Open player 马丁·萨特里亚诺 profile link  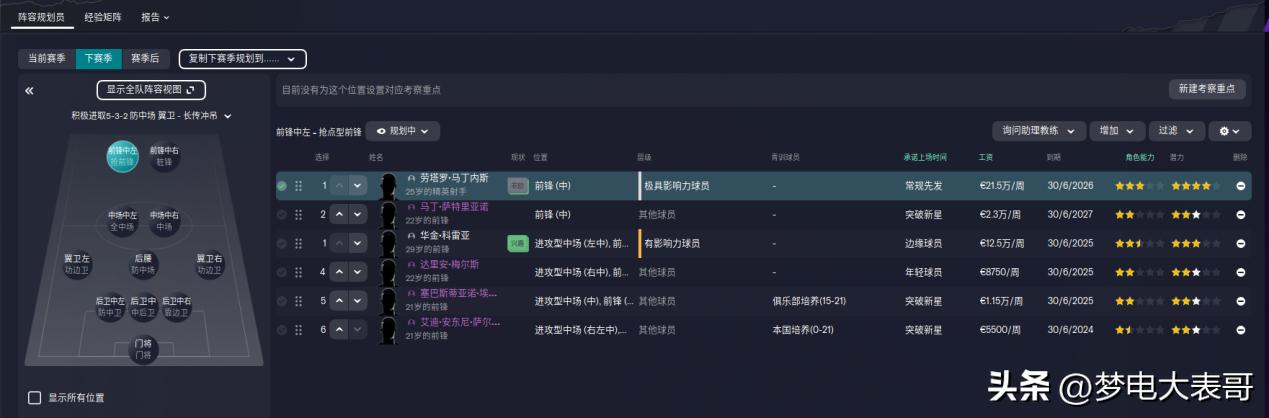coord(453,206)
